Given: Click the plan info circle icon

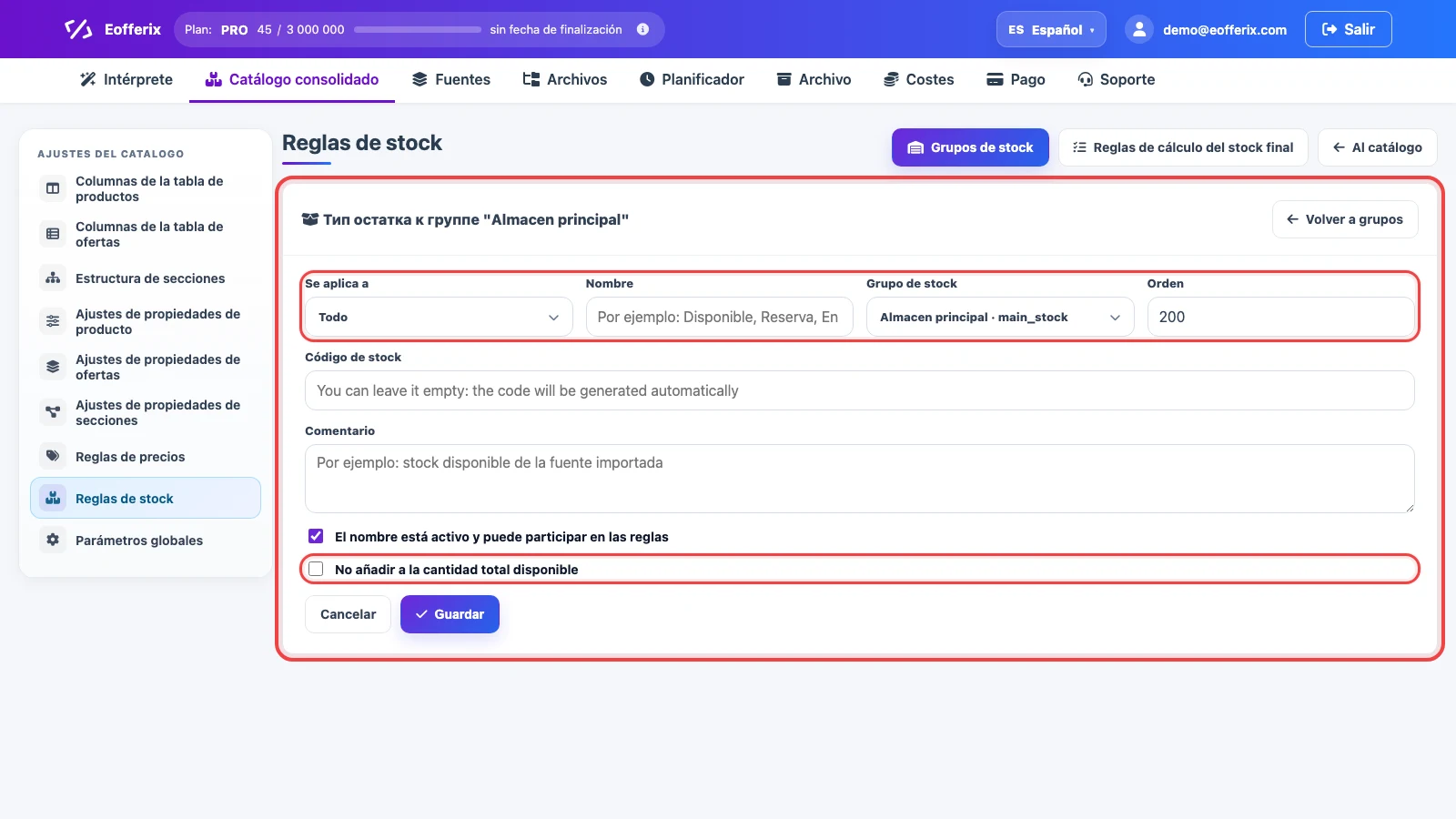Looking at the screenshot, I should 642,29.
